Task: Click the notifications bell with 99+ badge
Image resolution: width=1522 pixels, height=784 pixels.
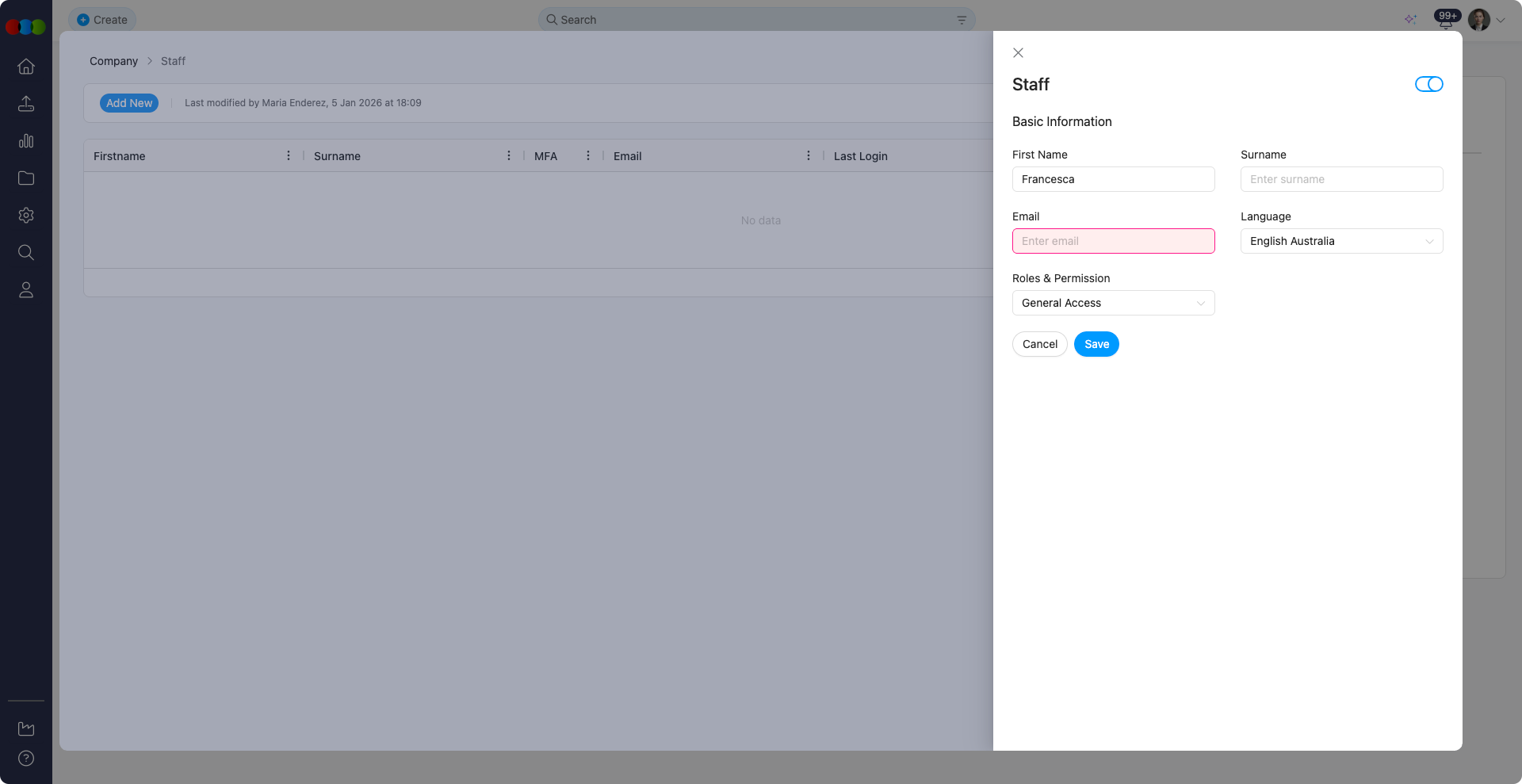Action: coord(1445,21)
